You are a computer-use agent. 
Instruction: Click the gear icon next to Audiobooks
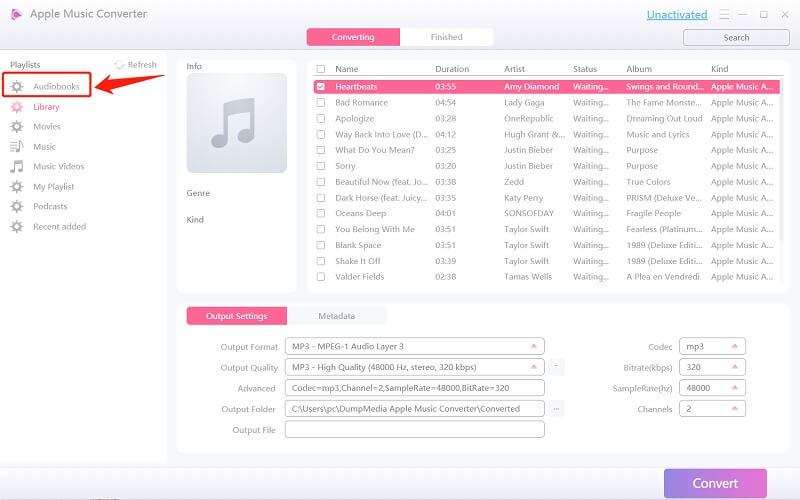click(17, 87)
